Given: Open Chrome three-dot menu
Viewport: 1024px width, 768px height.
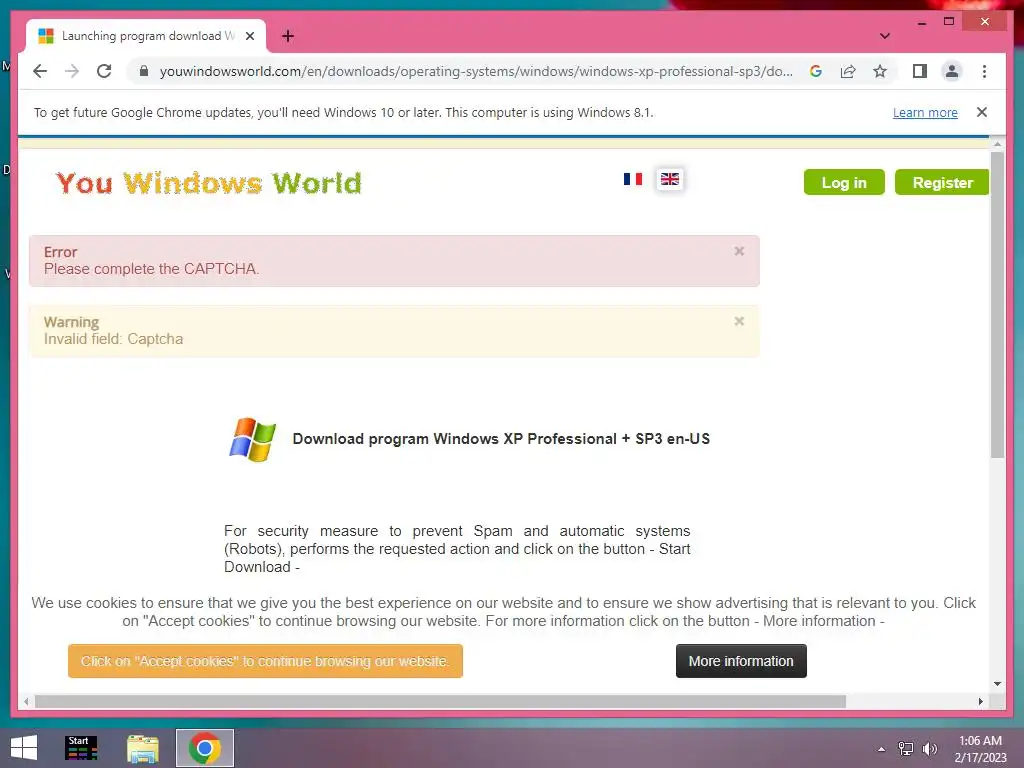Looking at the screenshot, I should click(984, 71).
